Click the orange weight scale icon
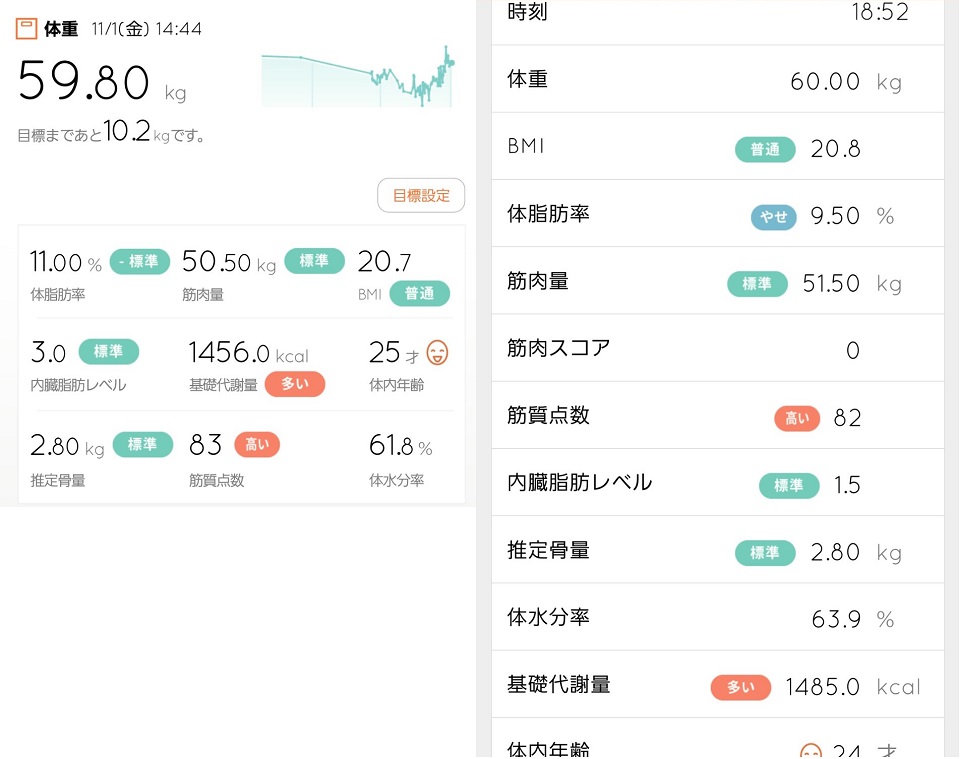Screen dimensions: 960x759 click(x=26, y=29)
